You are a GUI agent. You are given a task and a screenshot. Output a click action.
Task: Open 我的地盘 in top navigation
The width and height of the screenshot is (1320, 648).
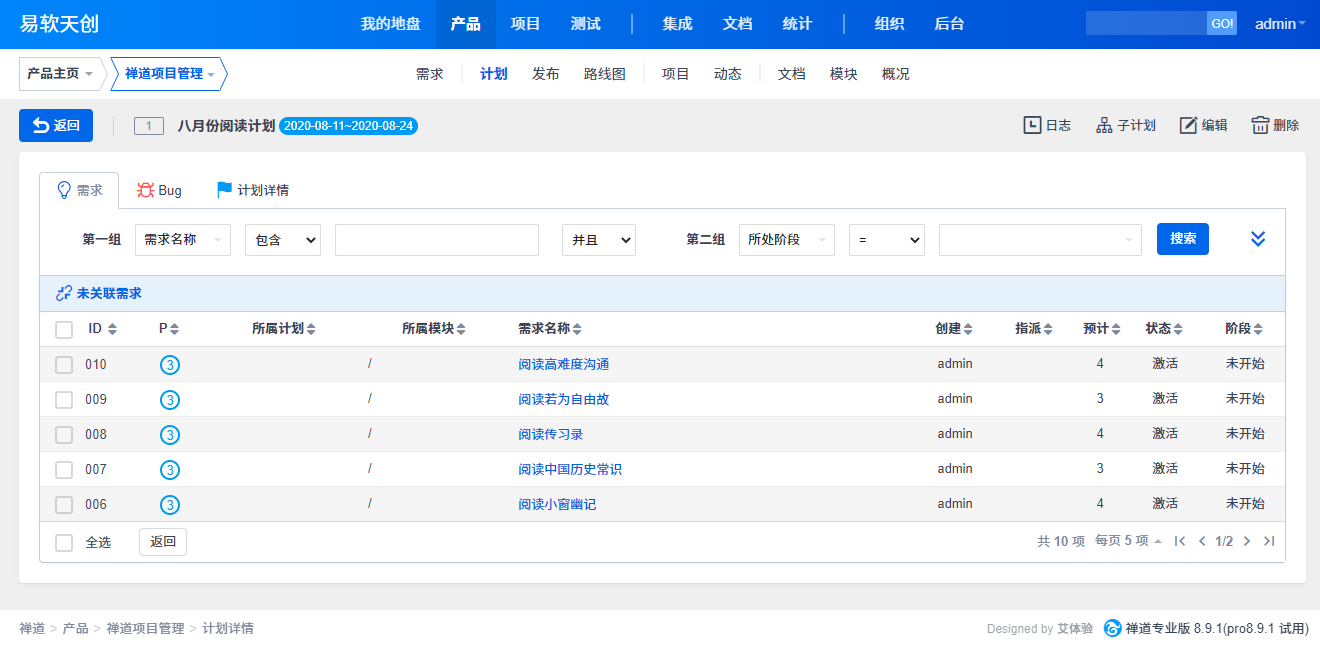pyautogui.click(x=391, y=24)
